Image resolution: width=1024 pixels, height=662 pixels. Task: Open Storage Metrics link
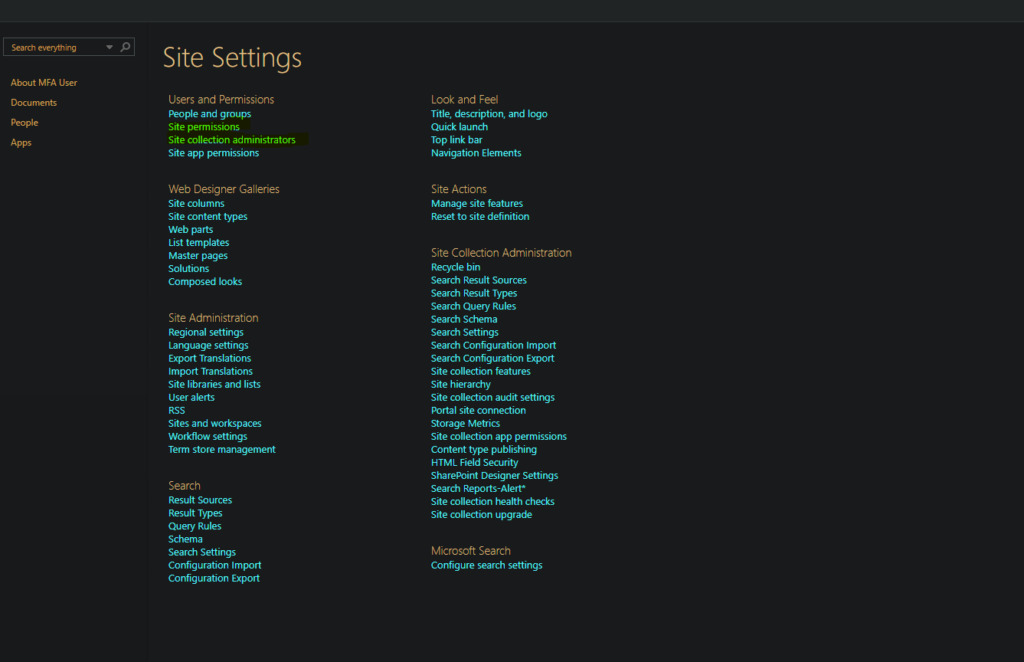[465, 423]
